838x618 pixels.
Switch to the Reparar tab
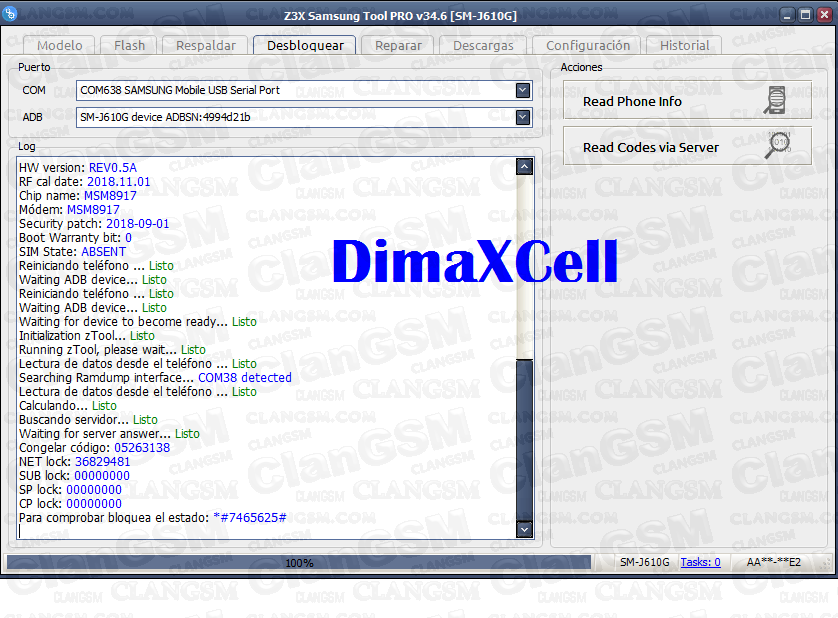point(398,45)
